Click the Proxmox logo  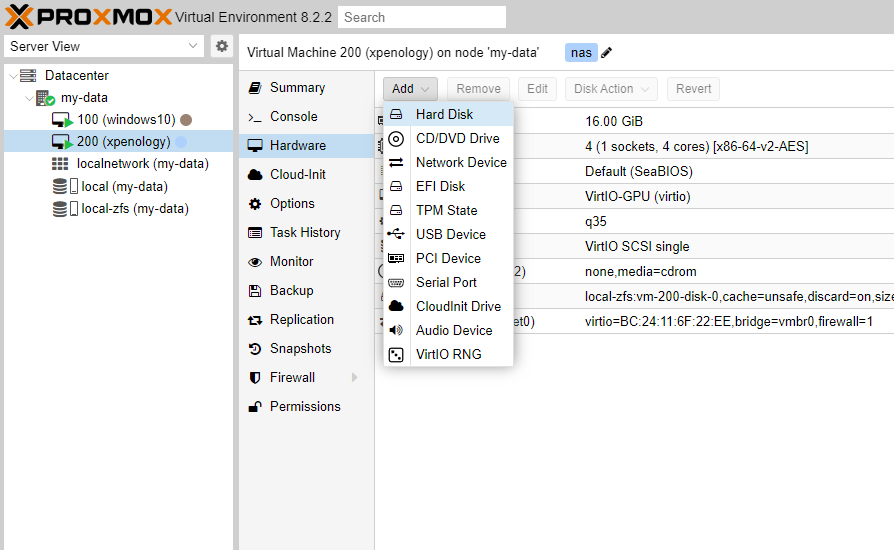(x=88, y=17)
